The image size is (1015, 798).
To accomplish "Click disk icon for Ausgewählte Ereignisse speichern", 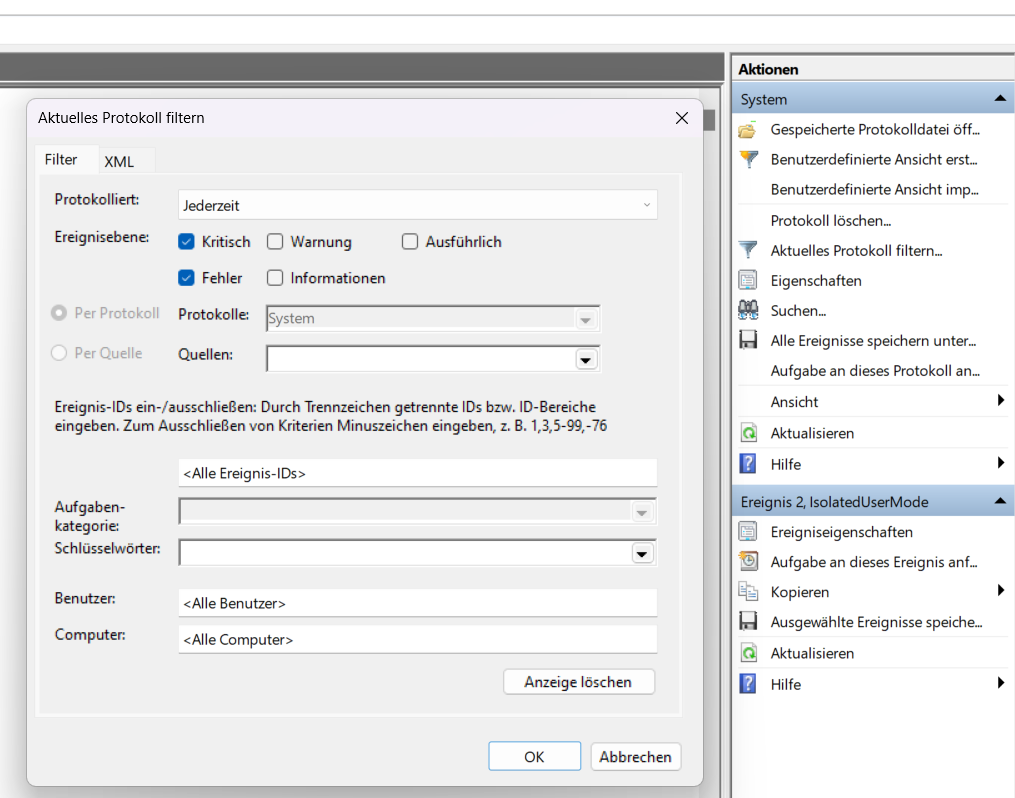I will tap(748, 622).
